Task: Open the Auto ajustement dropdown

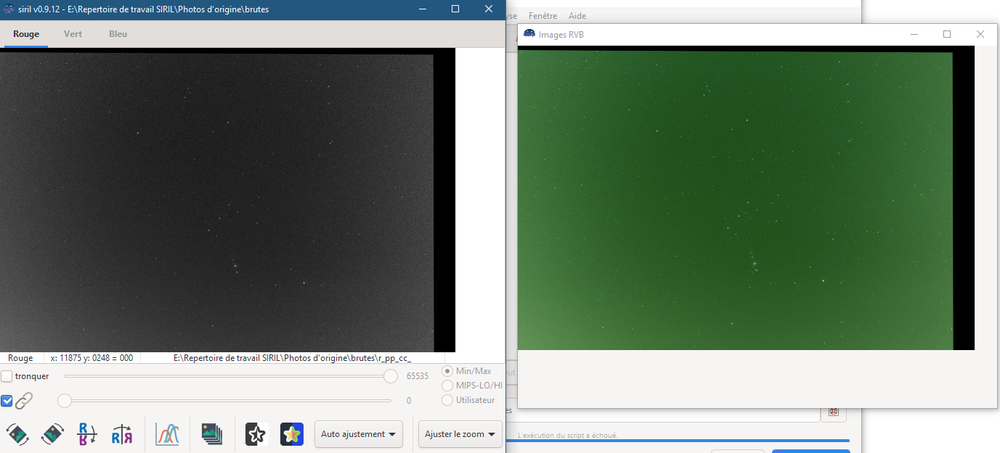Action: tap(358, 434)
